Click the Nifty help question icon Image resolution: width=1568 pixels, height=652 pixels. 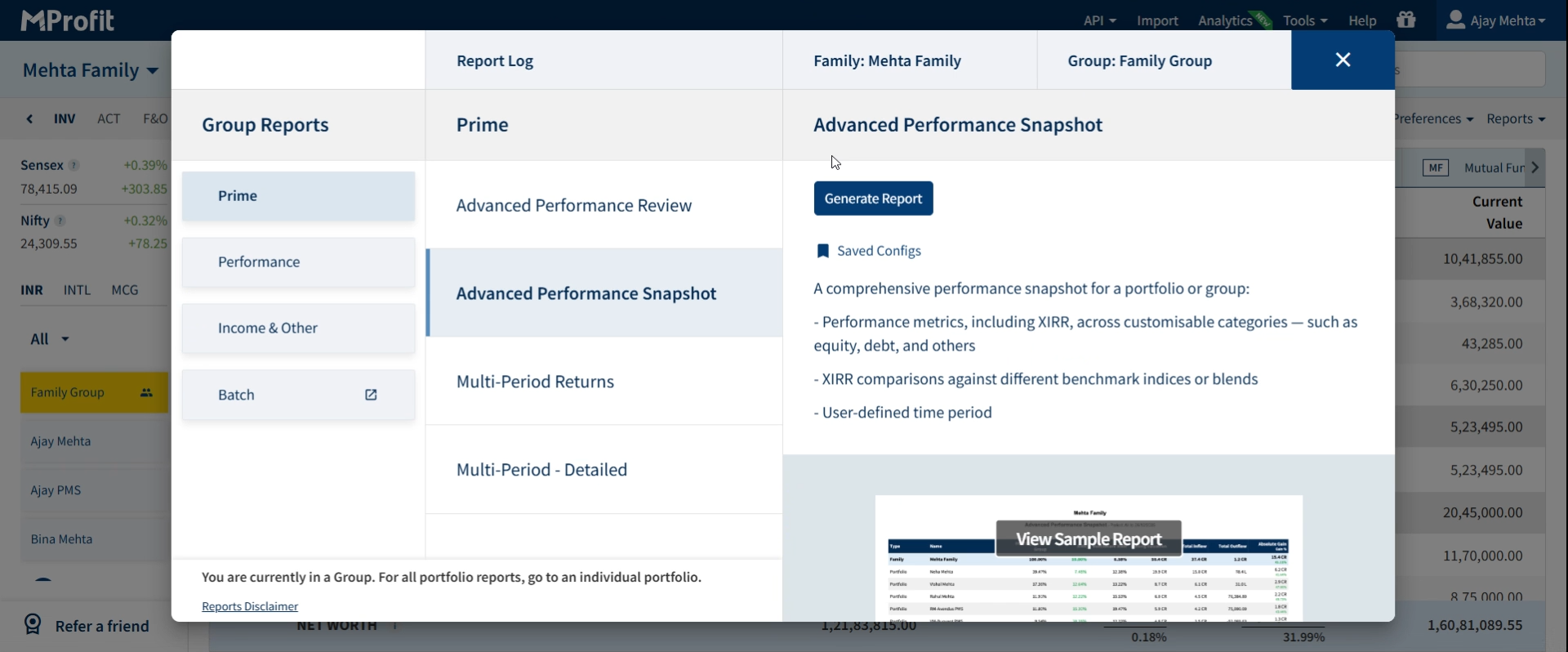[x=60, y=221]
